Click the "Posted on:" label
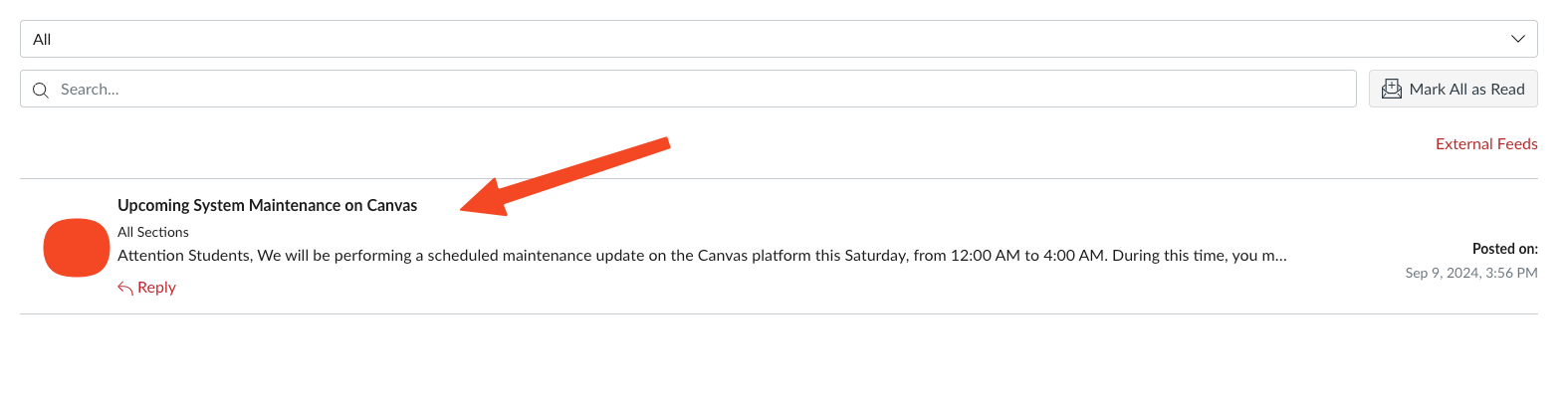 1504,249
